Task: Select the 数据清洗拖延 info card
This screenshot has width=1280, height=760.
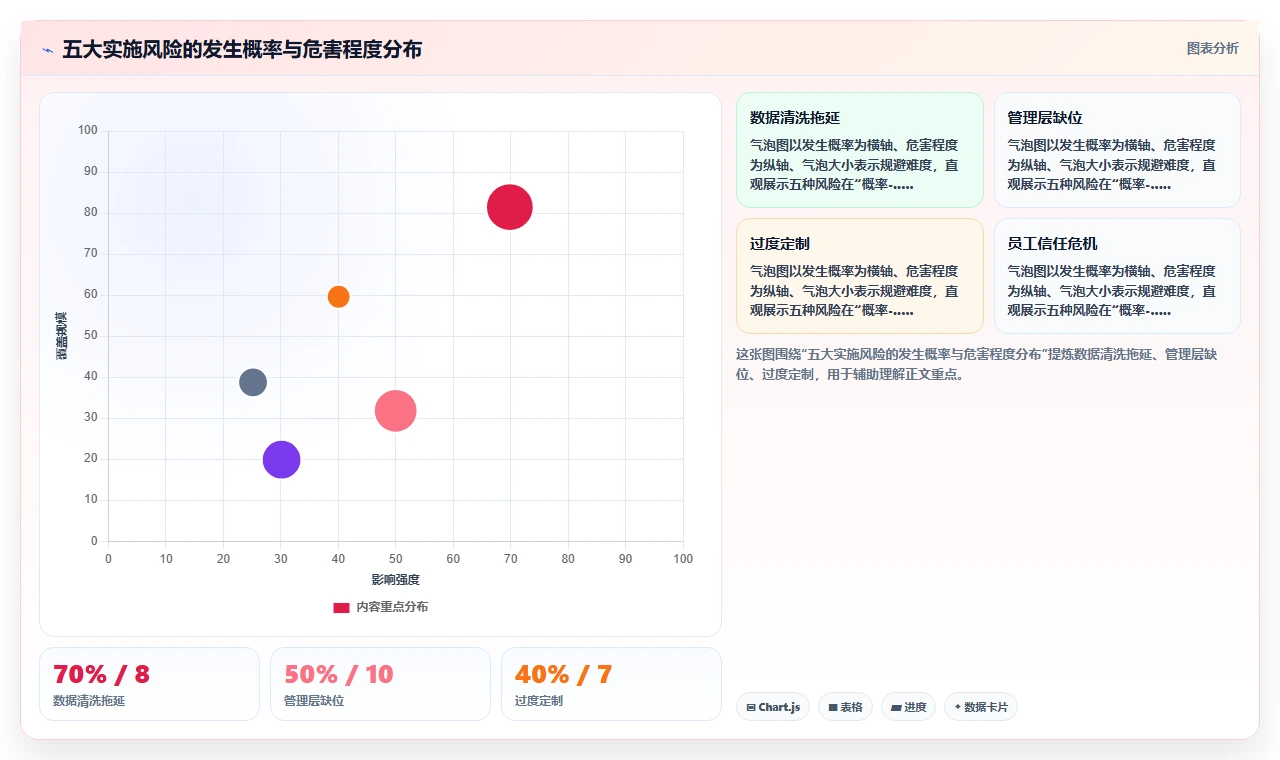Action: (860, 150)
